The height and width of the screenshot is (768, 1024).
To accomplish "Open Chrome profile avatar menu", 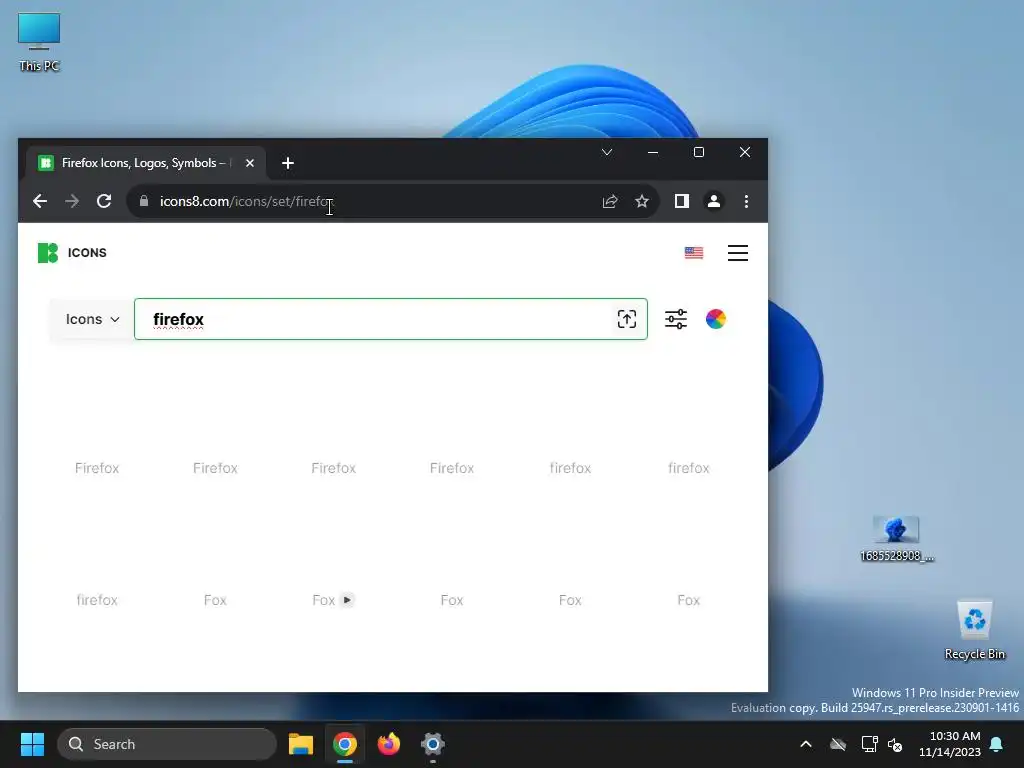I will coord(714,201).
